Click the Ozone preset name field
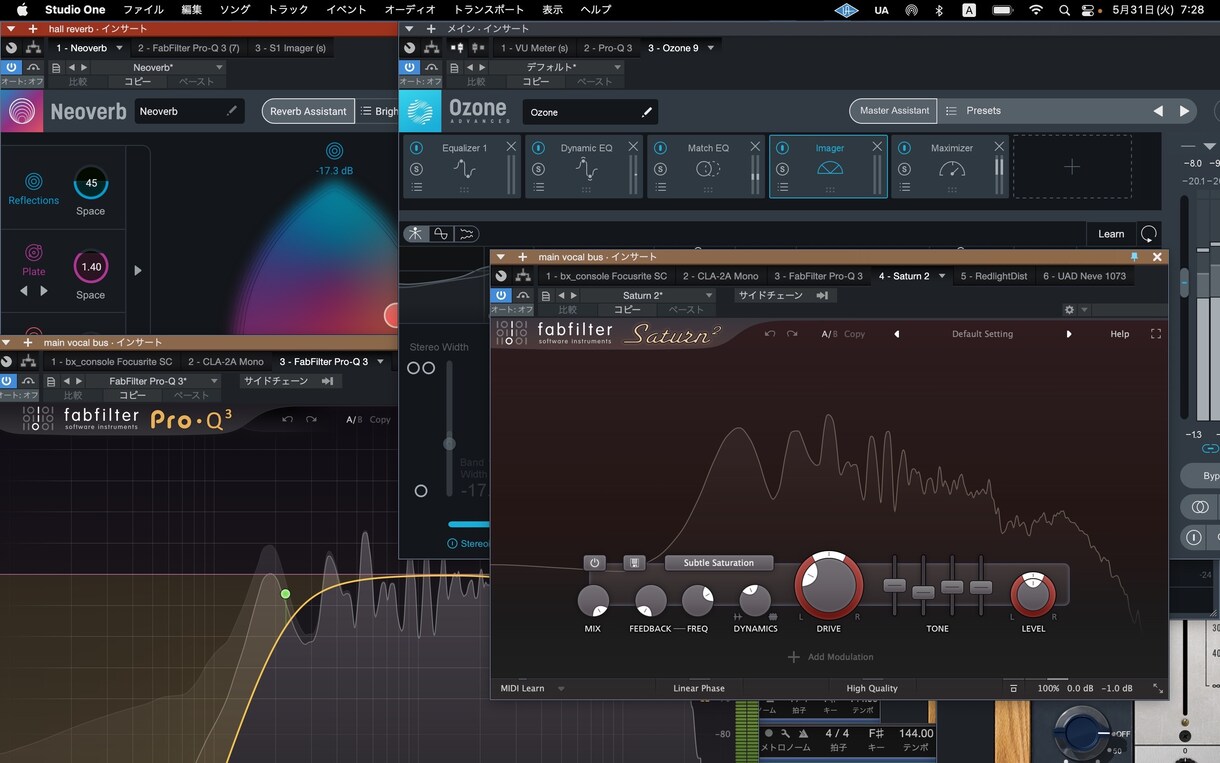The width and height of the screenshot is (1220, 763). pyautogui.click(x=590, y=112)
